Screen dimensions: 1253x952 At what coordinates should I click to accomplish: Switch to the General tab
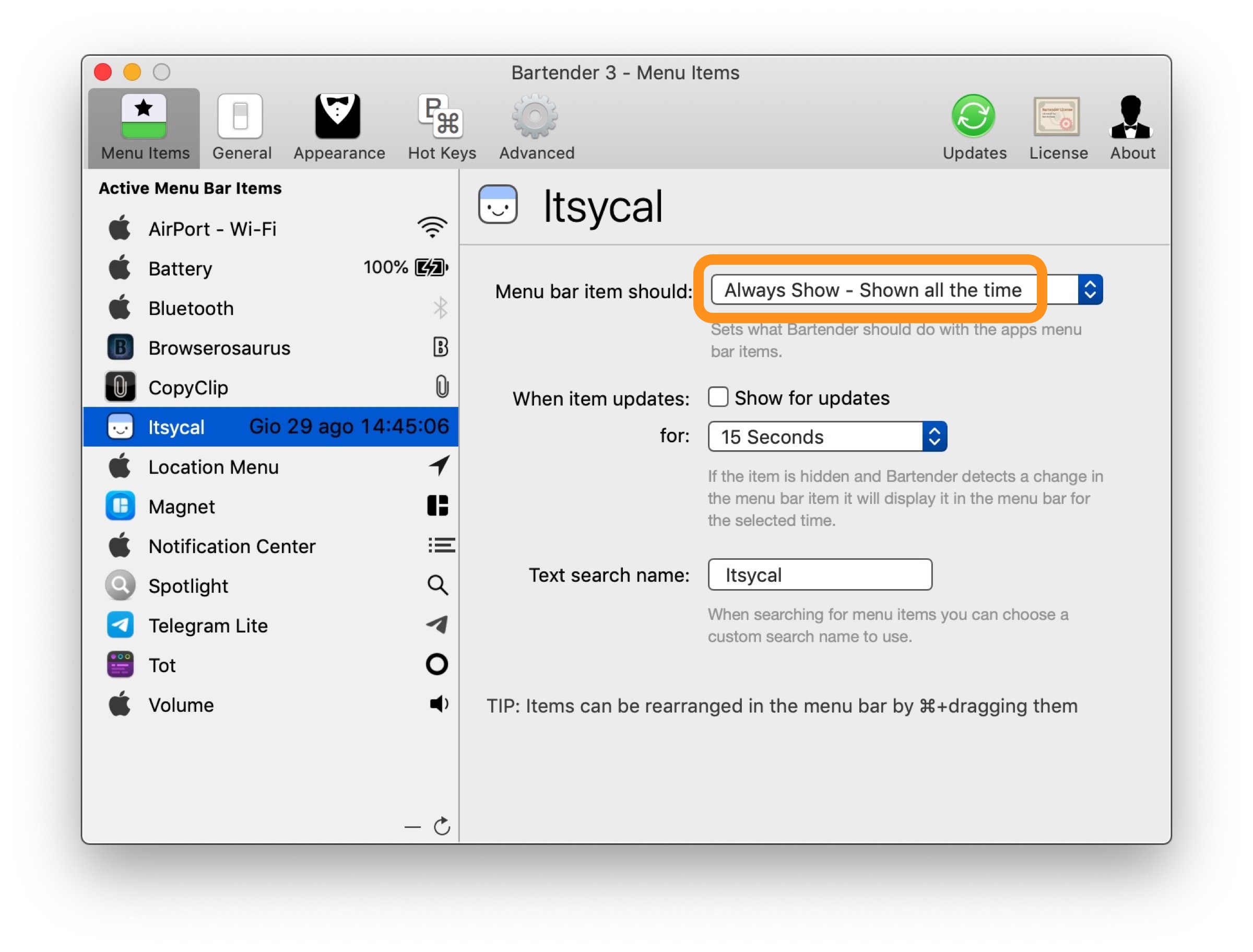pos(241,126)
